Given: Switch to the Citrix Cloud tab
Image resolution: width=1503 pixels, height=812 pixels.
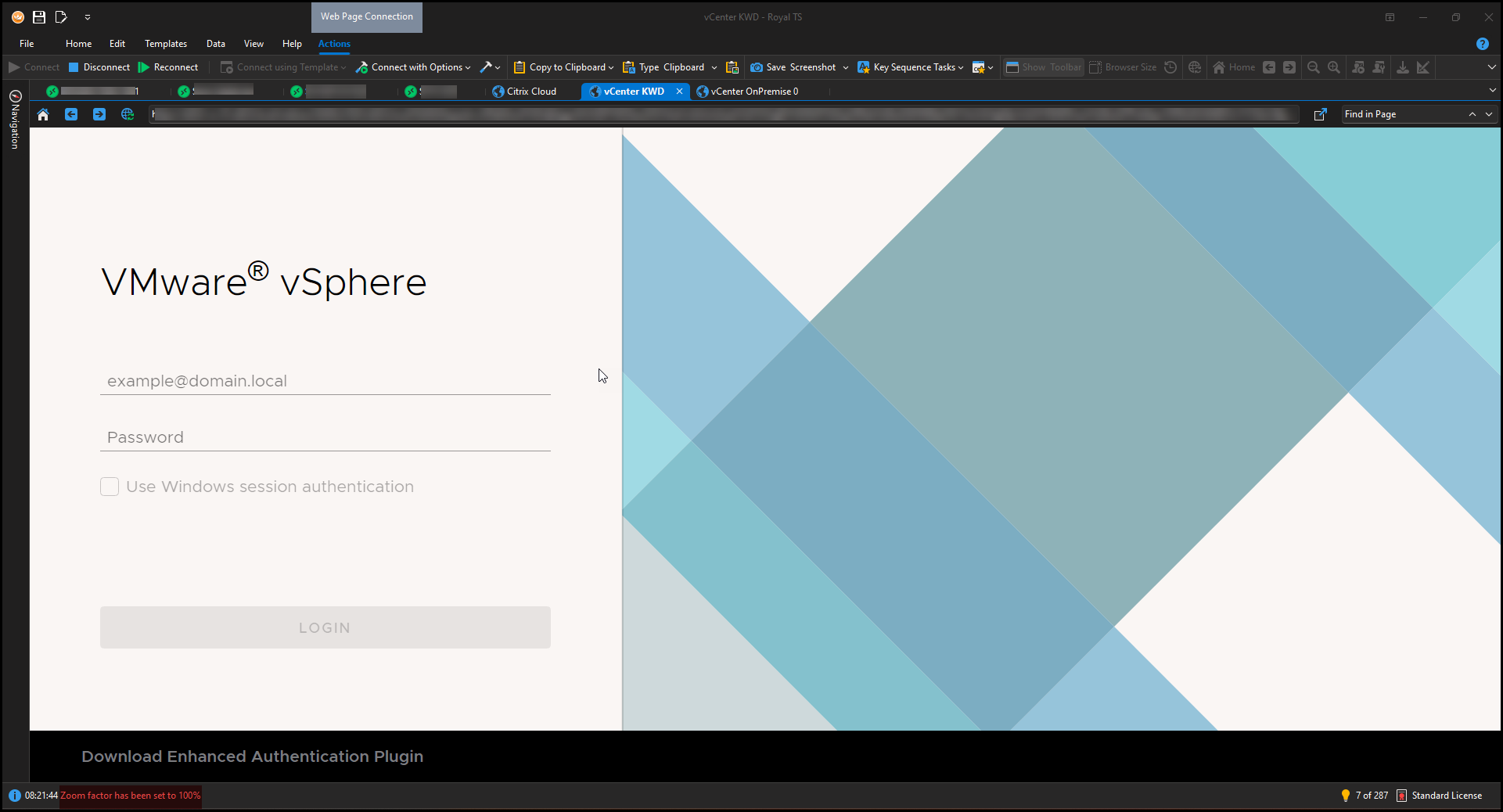Looking at the screenshot, I should 530,92.
